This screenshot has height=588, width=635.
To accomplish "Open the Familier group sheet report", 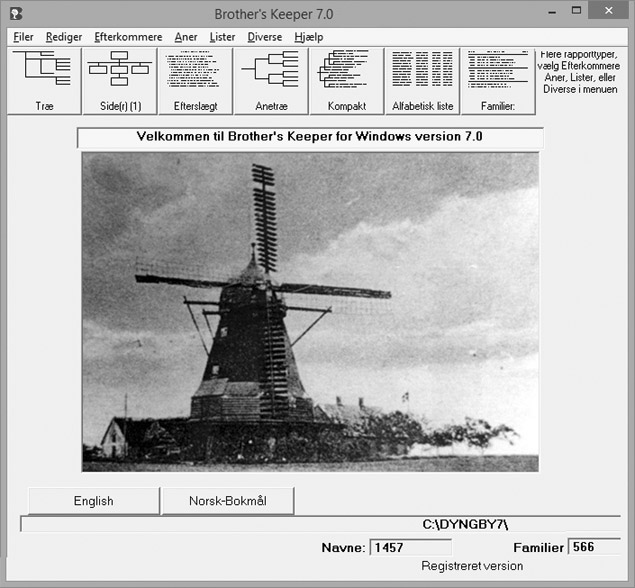I will point(498,81).
